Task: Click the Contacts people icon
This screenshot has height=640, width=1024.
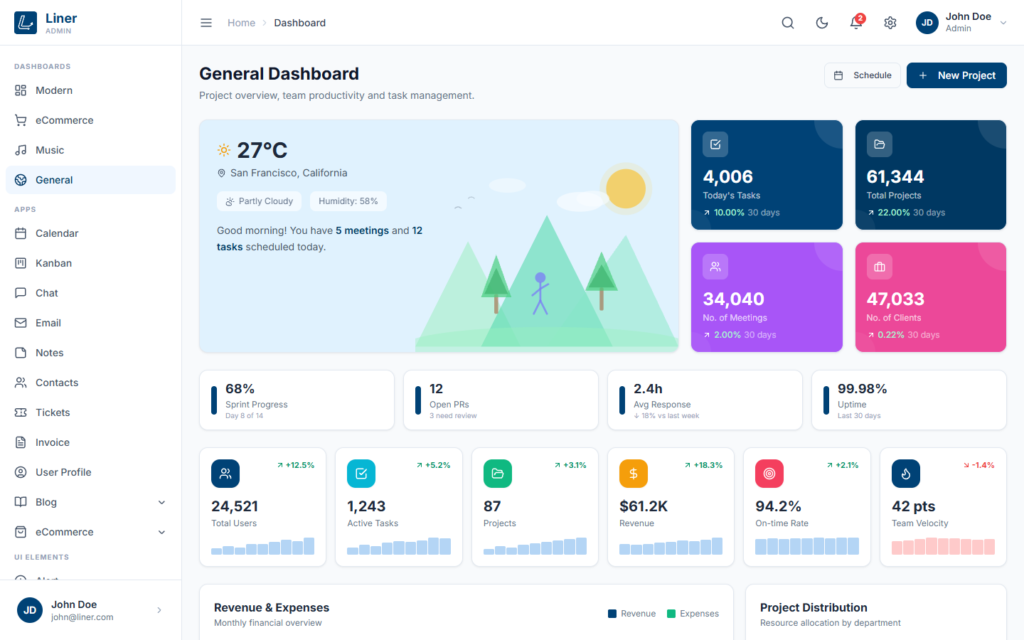Action: tap(21, 383)
